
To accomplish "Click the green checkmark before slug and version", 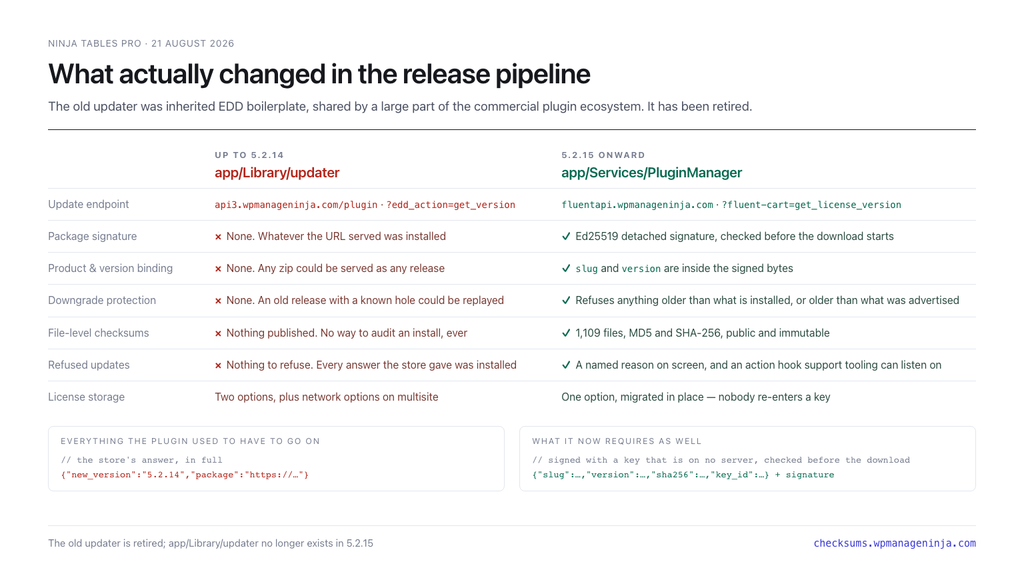I will (x=566, y=268).
